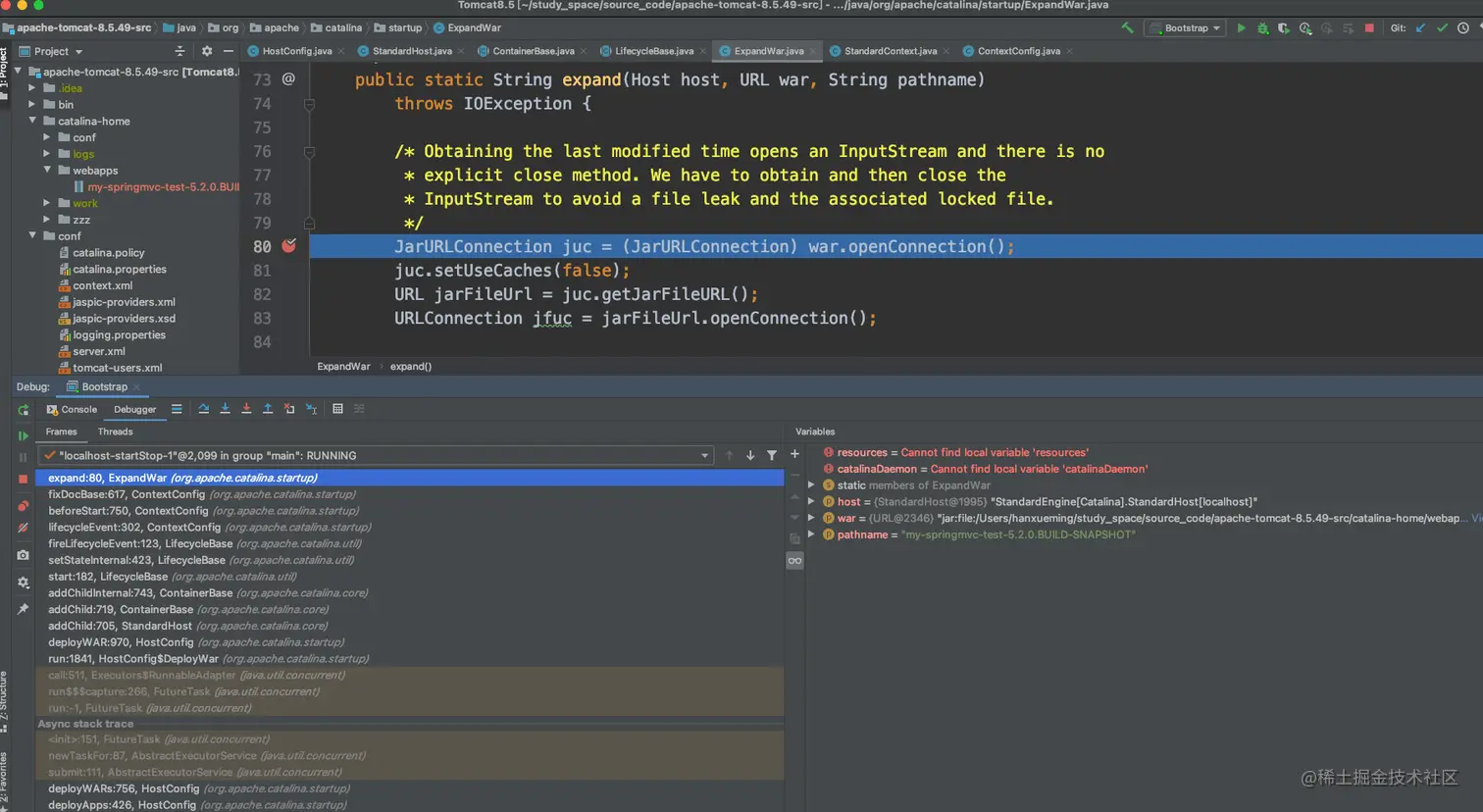Viewport: 1483px width, 812px height.
Task: Expand the host variable node
Action: tap(811, 501)
